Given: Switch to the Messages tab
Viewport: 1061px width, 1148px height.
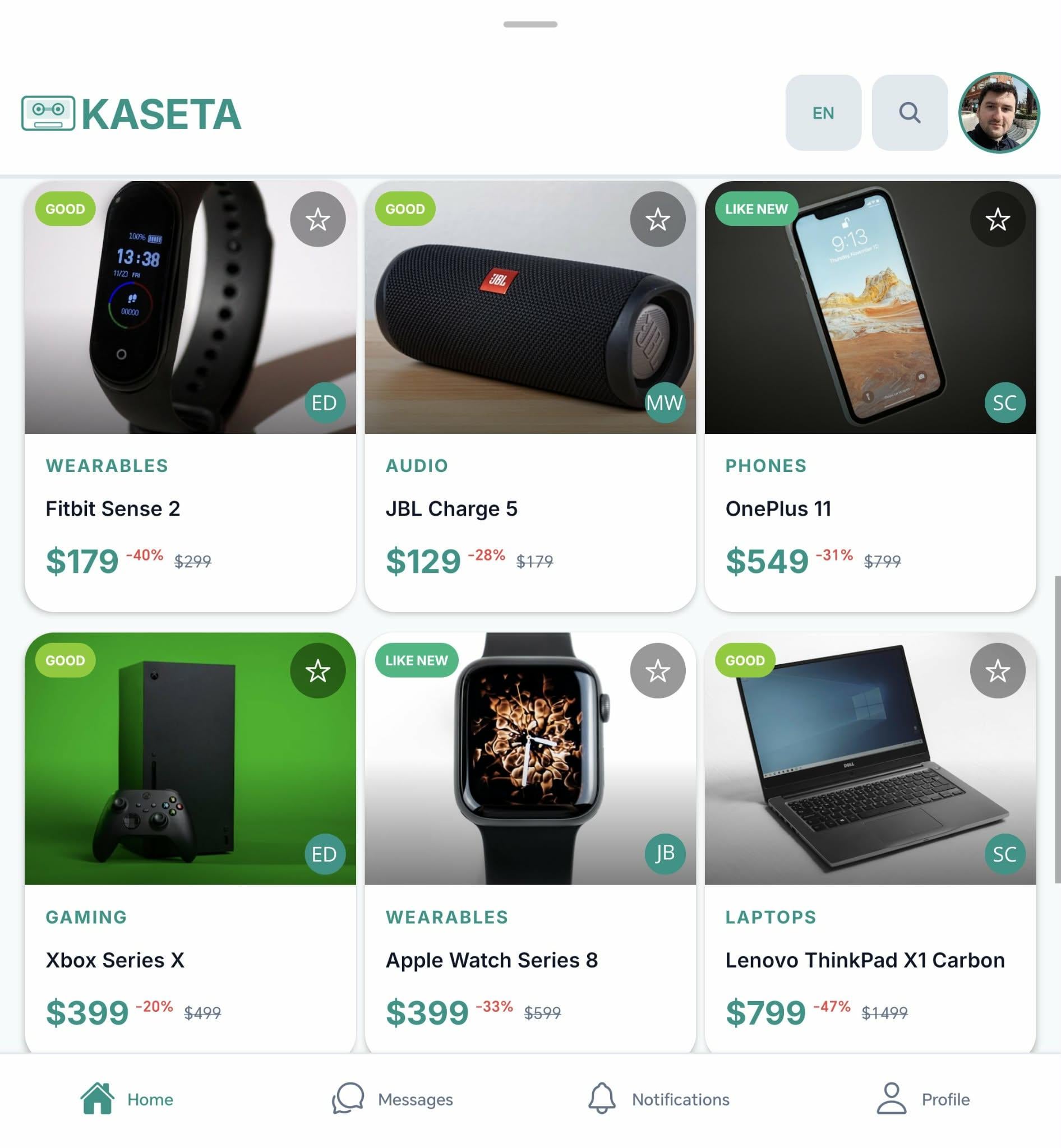Looking at the screenshot, I should tap(393, 1099).
